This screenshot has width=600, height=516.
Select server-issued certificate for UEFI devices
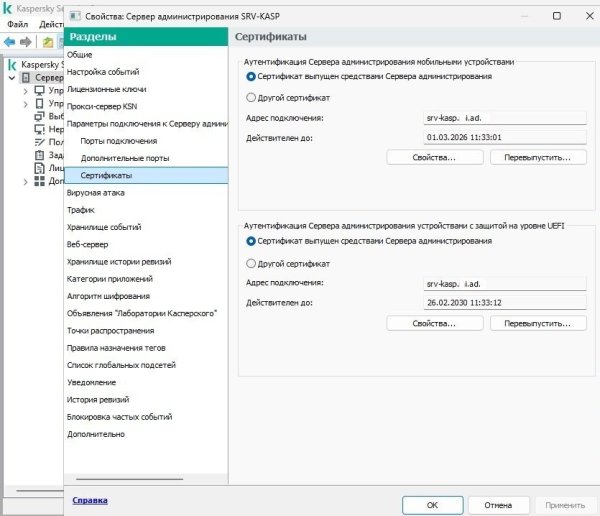[x=251, y=241]
